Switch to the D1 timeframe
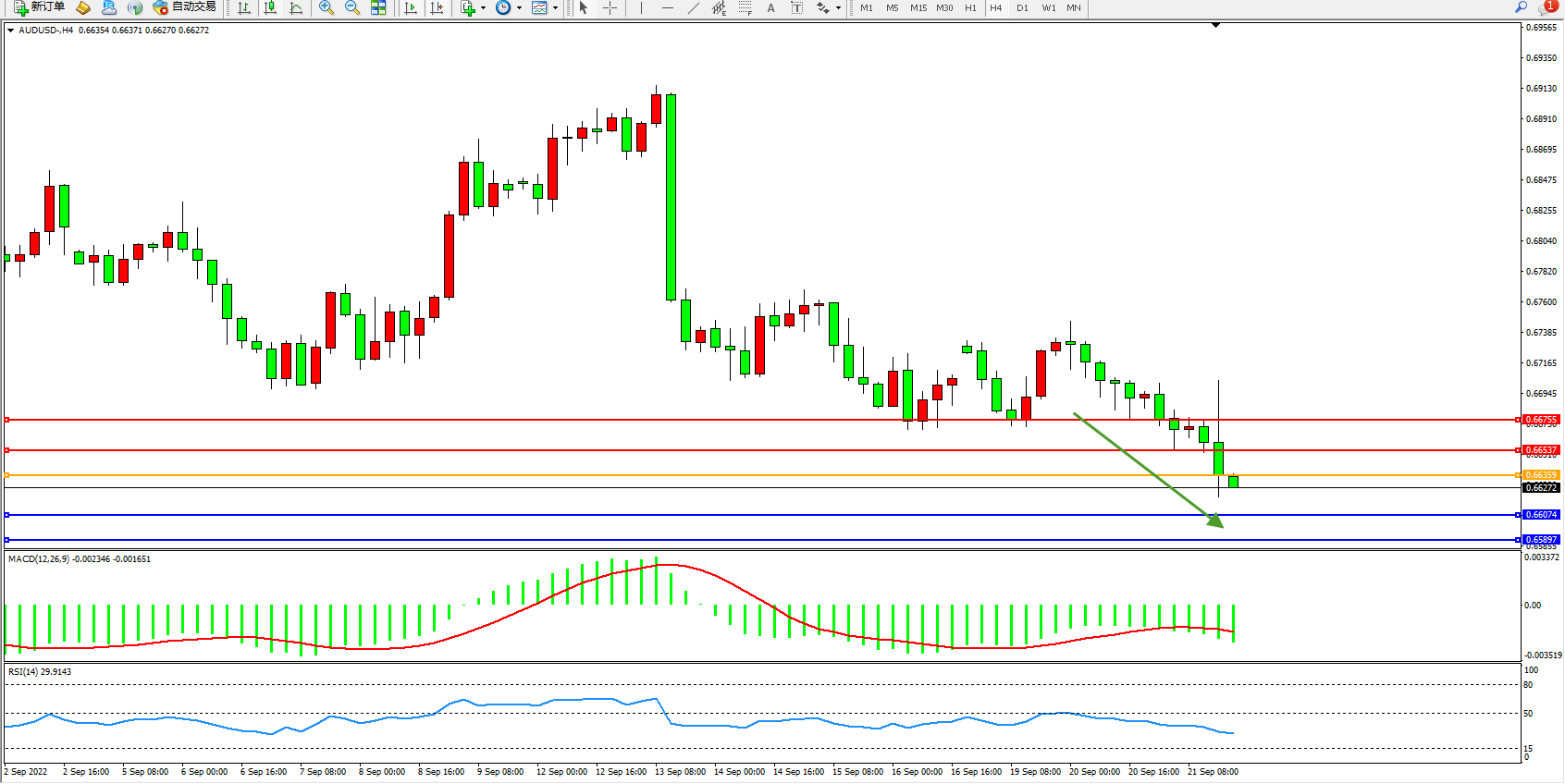The width and height of the screenshot is (1565, 784). (x=1022, y=7)
